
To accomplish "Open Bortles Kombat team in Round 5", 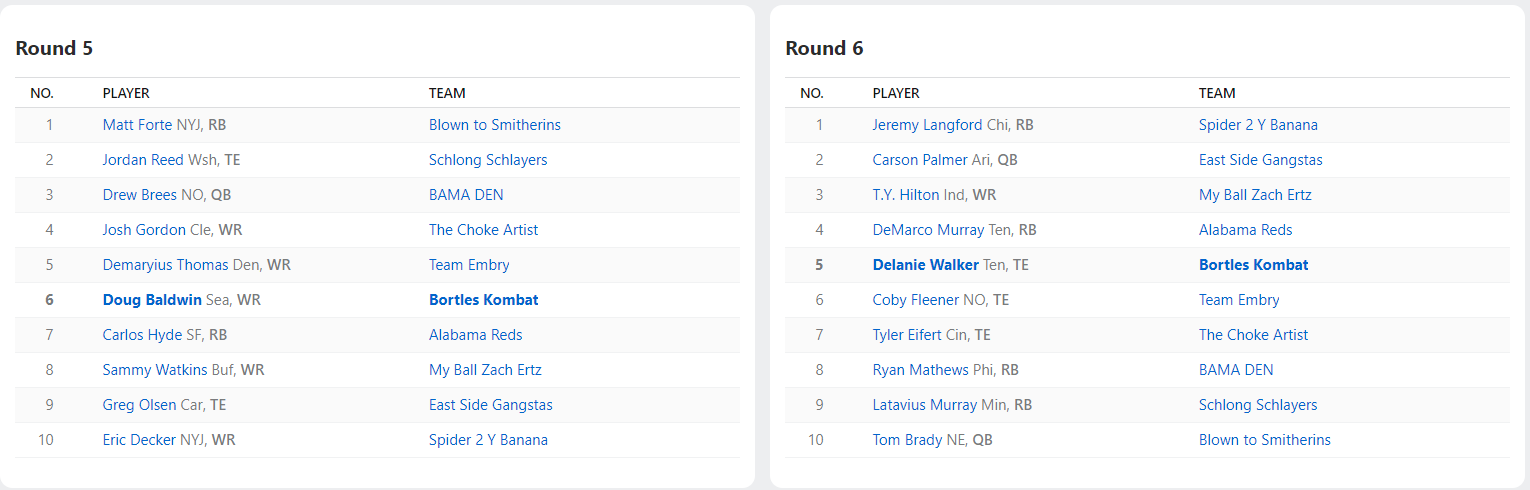I will [x=483, y=300].
